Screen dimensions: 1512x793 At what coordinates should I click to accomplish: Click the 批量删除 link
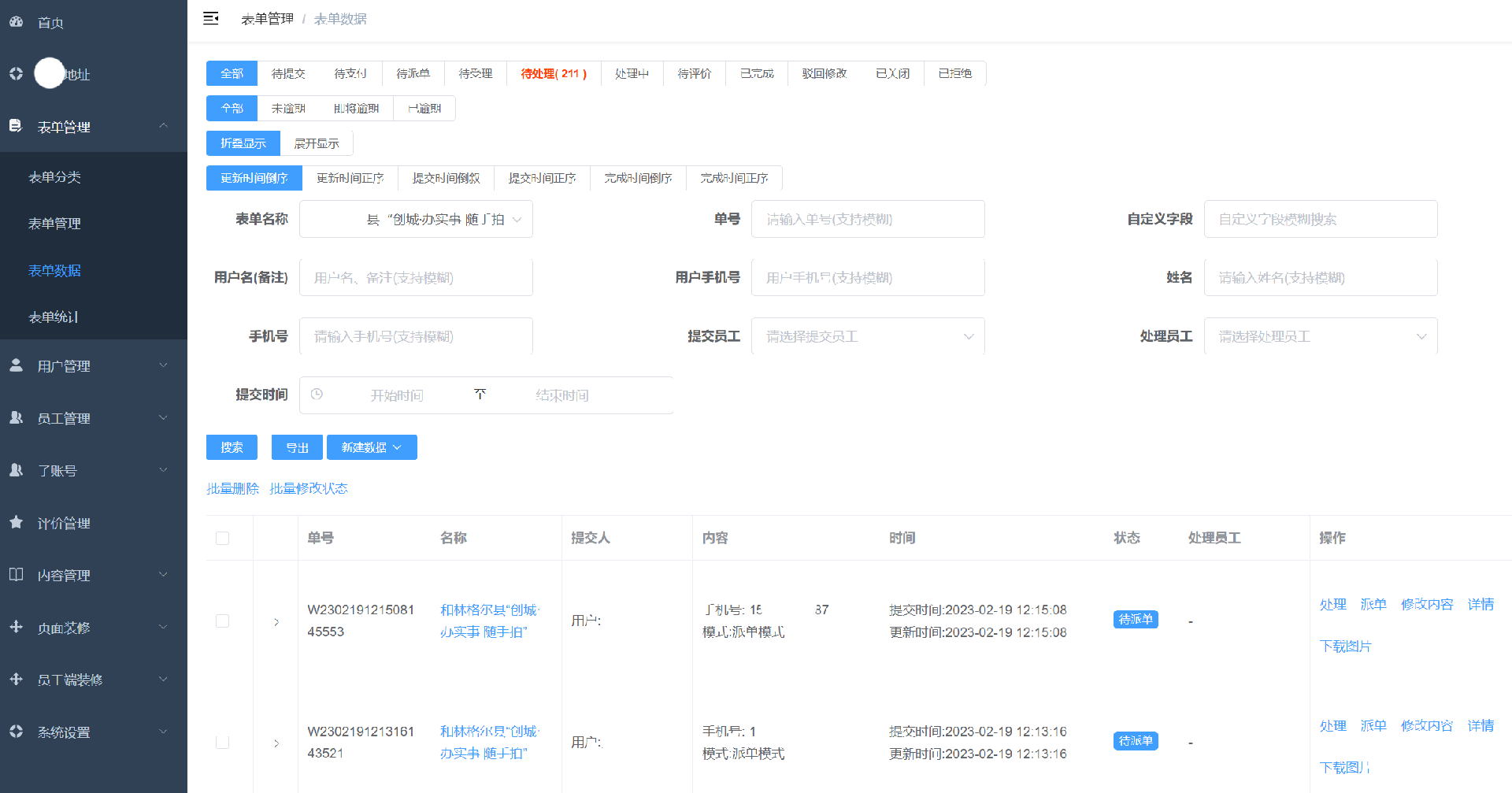point(232,488)
